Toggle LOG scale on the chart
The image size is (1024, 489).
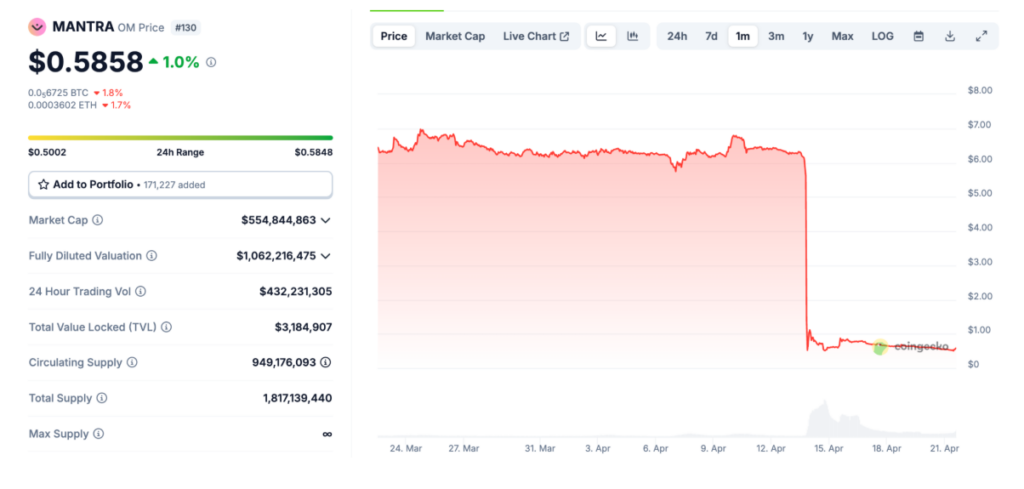[882, 36]
